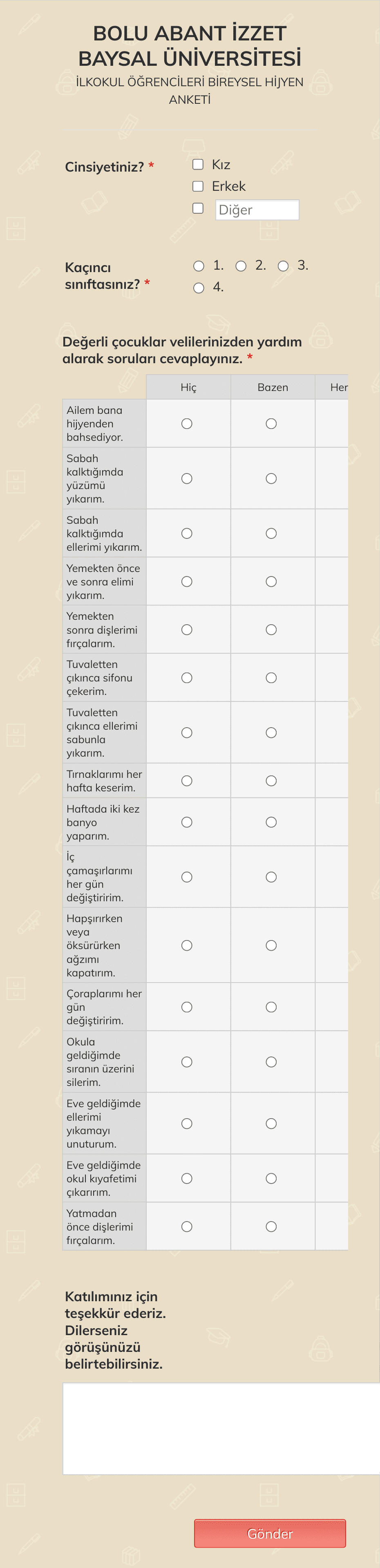Viewport: 380px width, 1568px height.
Task: Pick Bazen for 'Tırnaklarımı her hafta keserim'
Action: pyautogui.click(x=272, y=780)
